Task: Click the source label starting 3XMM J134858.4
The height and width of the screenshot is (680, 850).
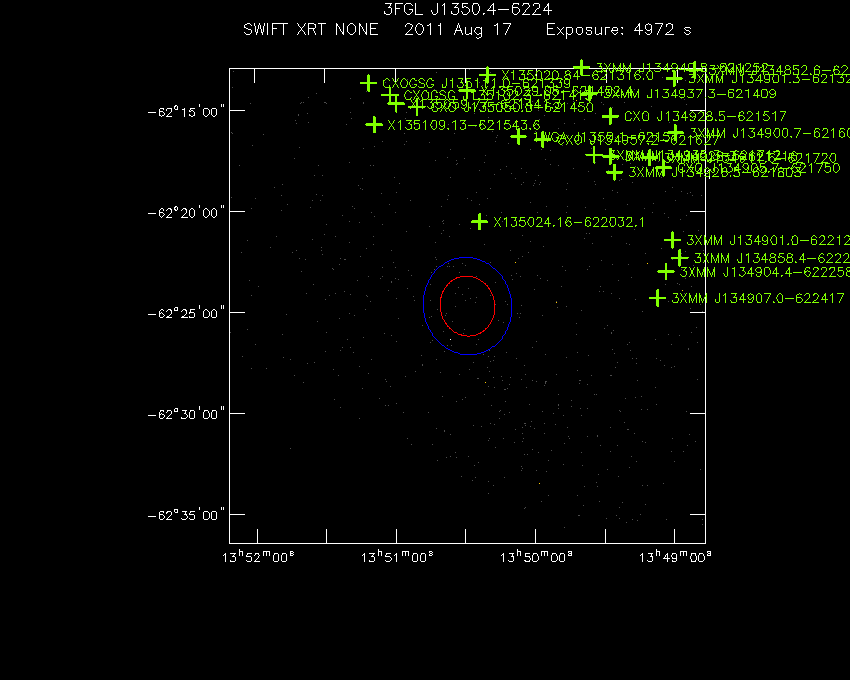Action: click(x=772, y=258)
